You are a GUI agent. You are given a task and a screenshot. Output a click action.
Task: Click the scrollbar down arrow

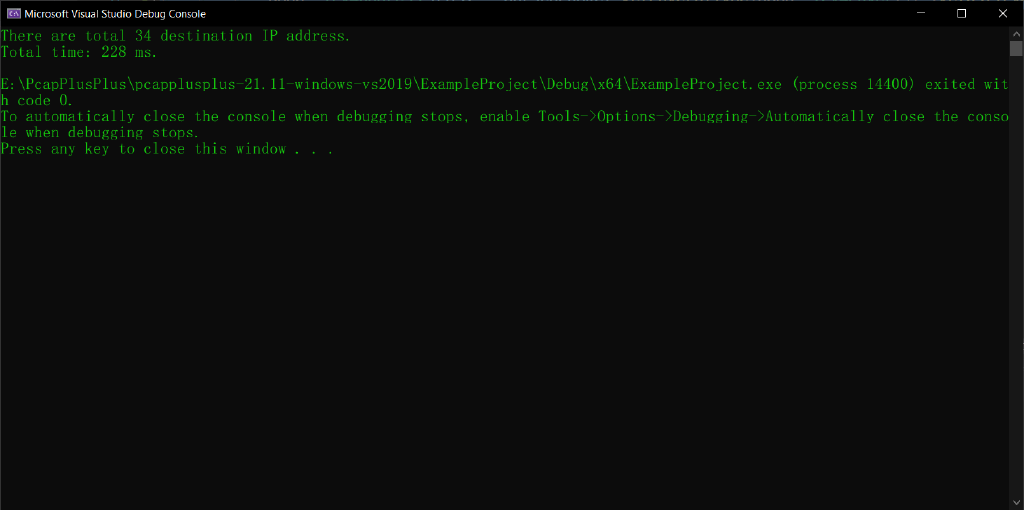(x=1016, y=502)
